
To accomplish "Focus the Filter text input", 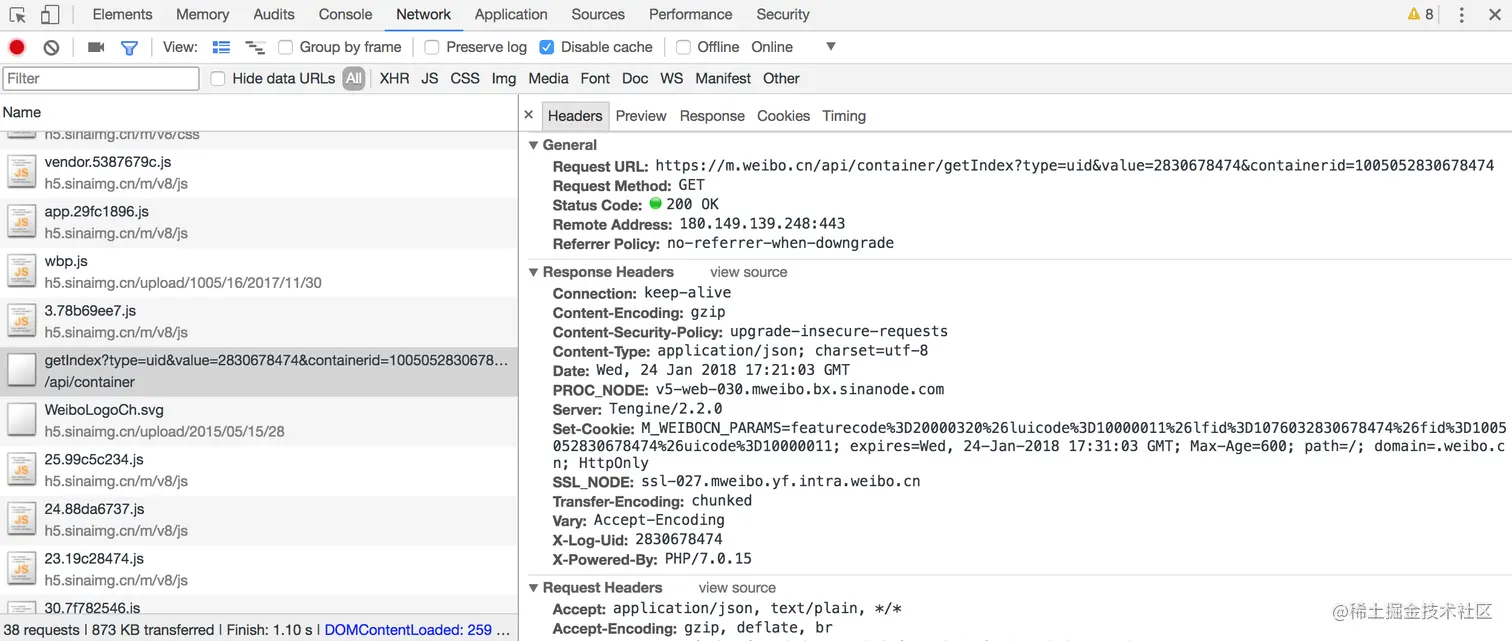I will pyautogui.click(x=101, y=78).
